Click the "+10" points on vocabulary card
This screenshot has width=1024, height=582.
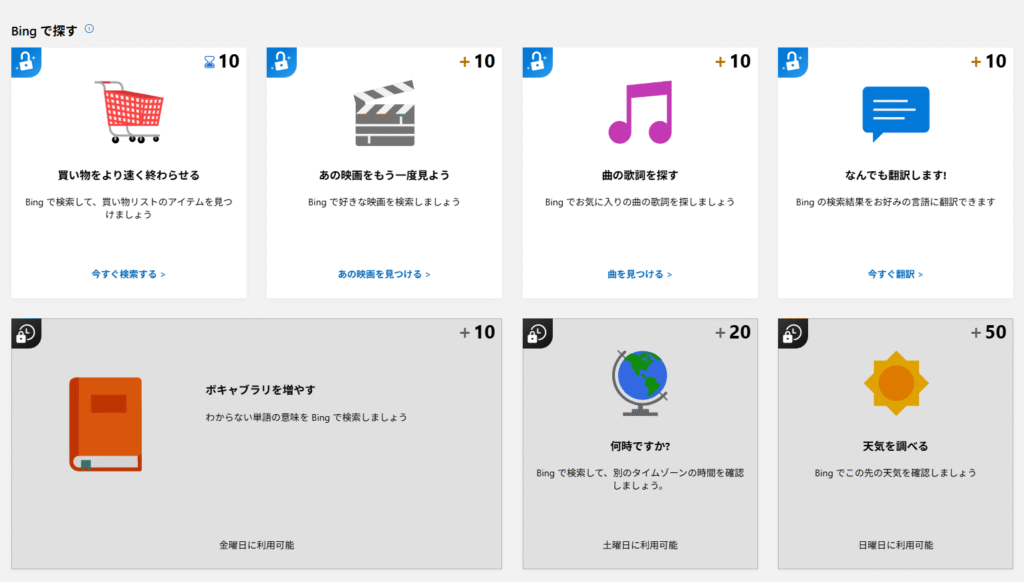pos(477,332)
